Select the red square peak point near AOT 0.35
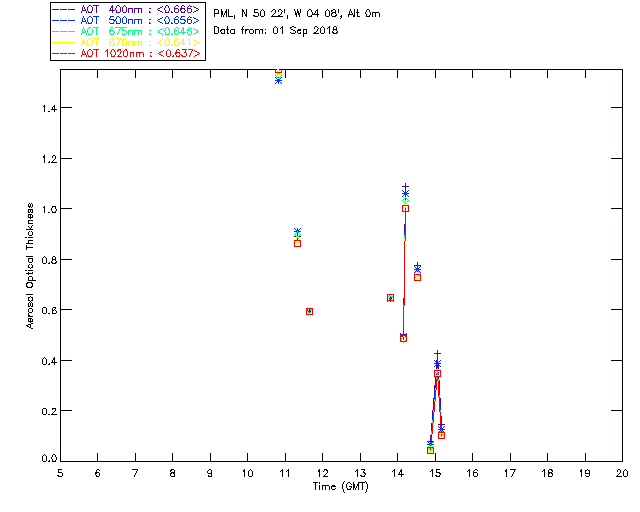Viewport: 640px width, 512px height. tap(437, 373)
